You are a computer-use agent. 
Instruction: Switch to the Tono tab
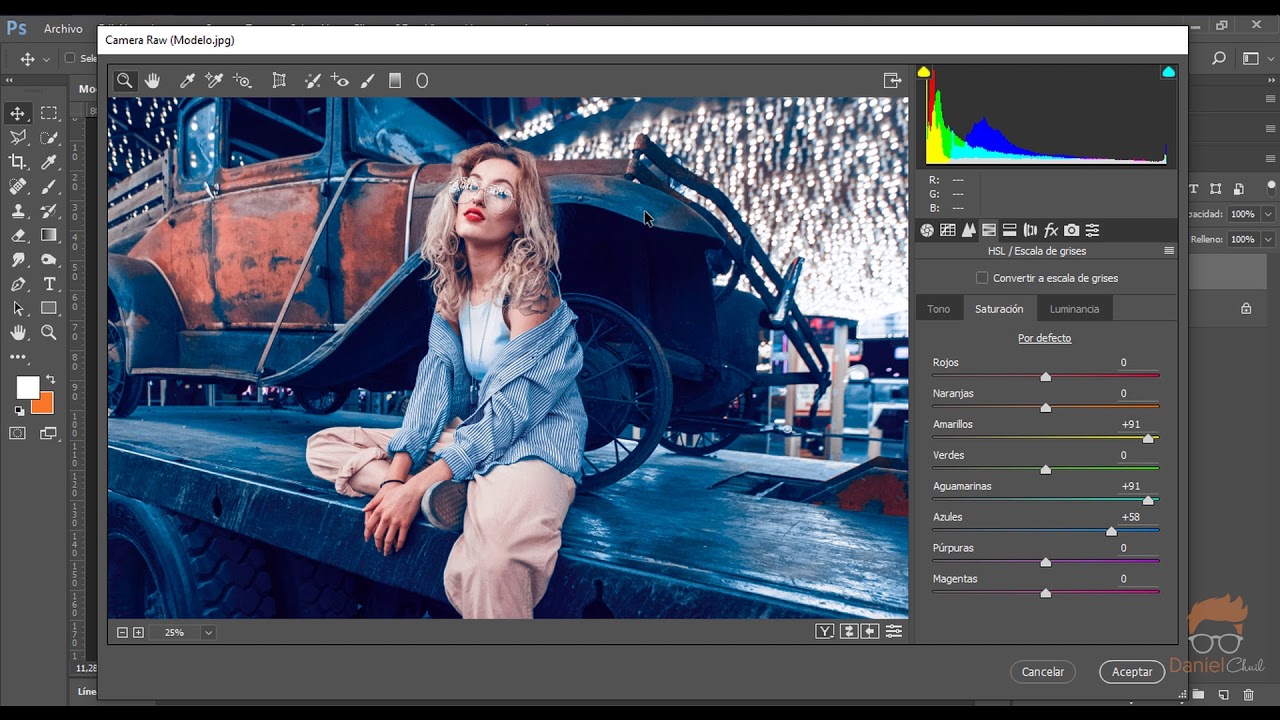[x=938, y=309]
